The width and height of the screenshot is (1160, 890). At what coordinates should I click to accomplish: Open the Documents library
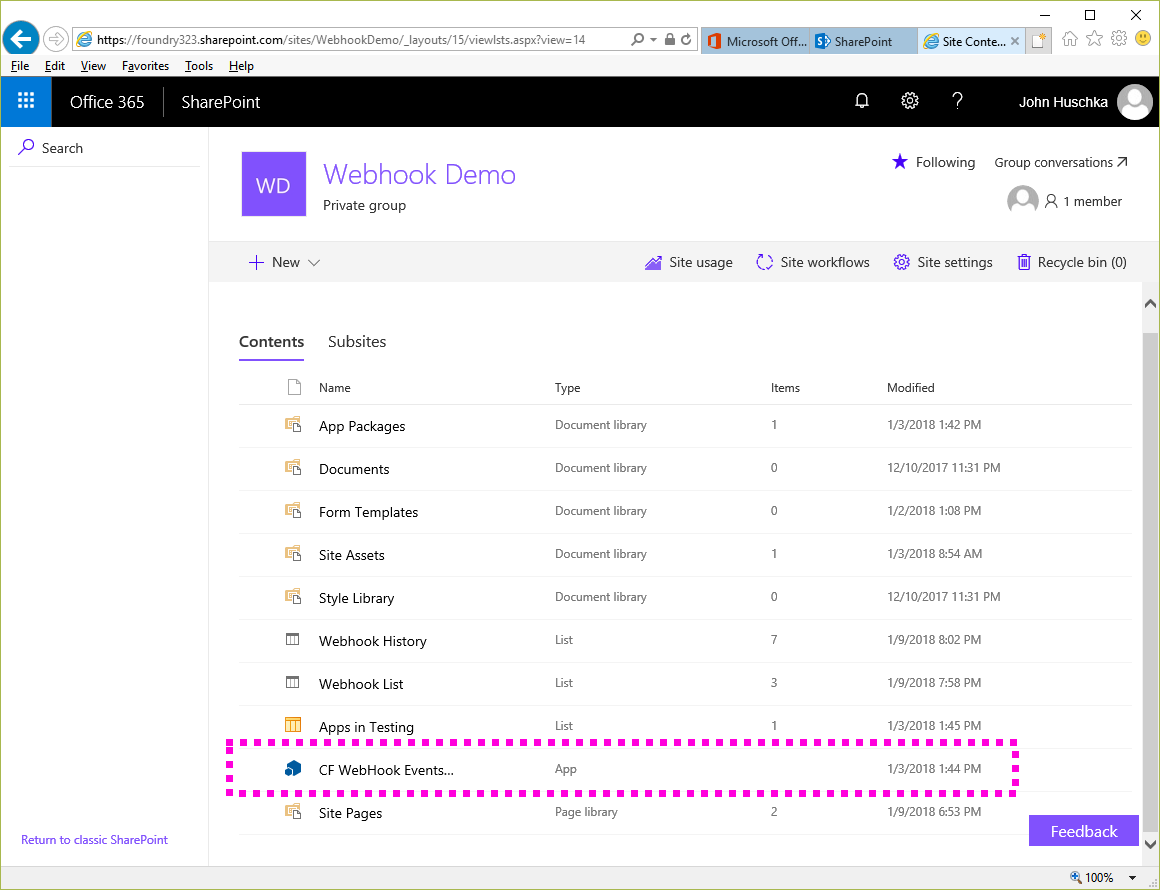coord(354,469)
